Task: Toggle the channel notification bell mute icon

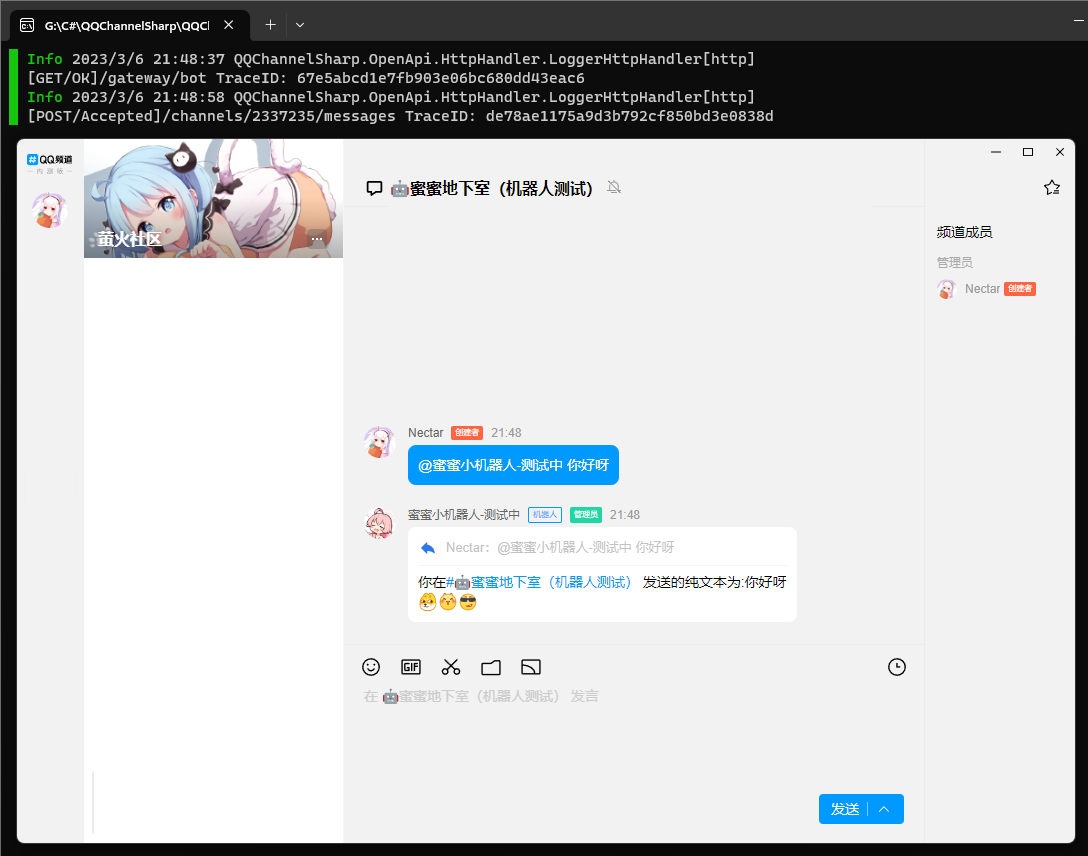Action: tap(614, 187)
